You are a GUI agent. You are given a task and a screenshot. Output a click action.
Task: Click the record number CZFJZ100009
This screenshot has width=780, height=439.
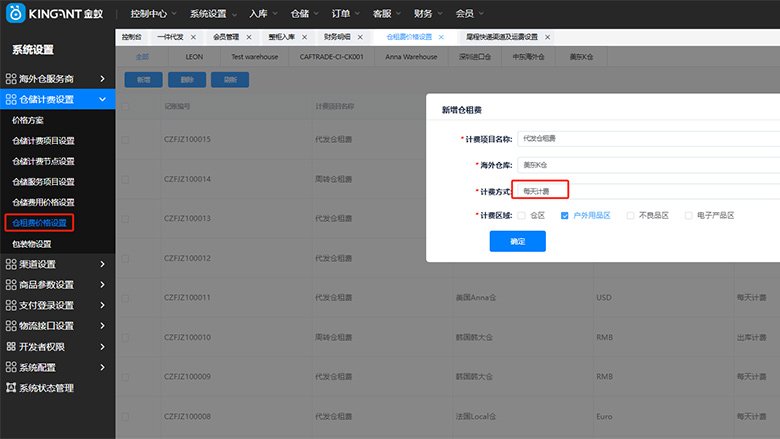(187, 377)
